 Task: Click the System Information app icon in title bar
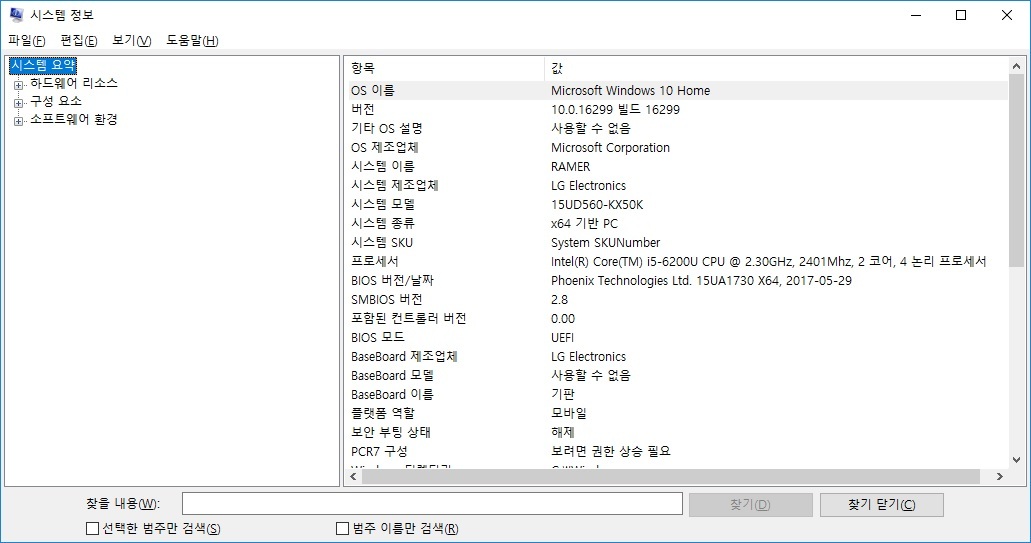pos(16,15)
